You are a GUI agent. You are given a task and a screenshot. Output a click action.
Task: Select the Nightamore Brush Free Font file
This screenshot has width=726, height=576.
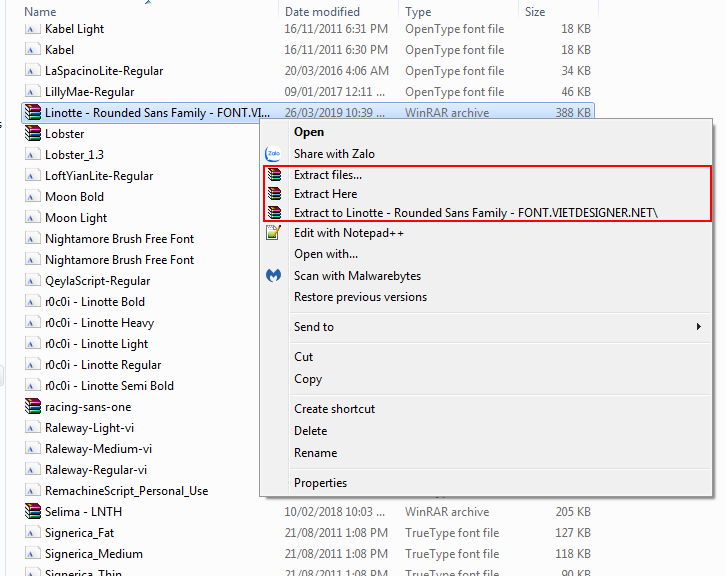click(119, 239)
